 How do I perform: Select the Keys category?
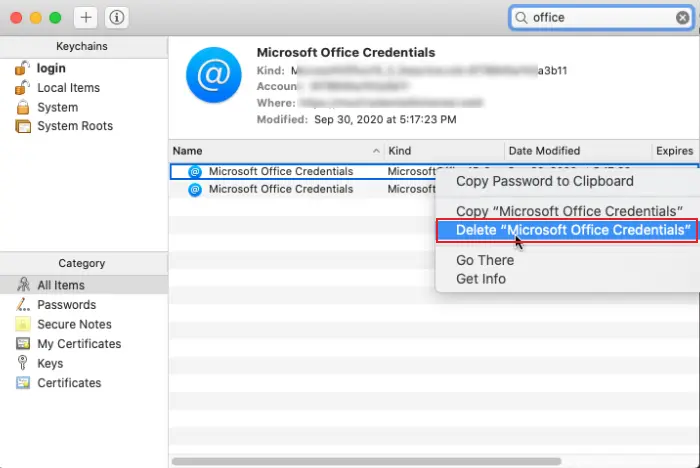50,363
